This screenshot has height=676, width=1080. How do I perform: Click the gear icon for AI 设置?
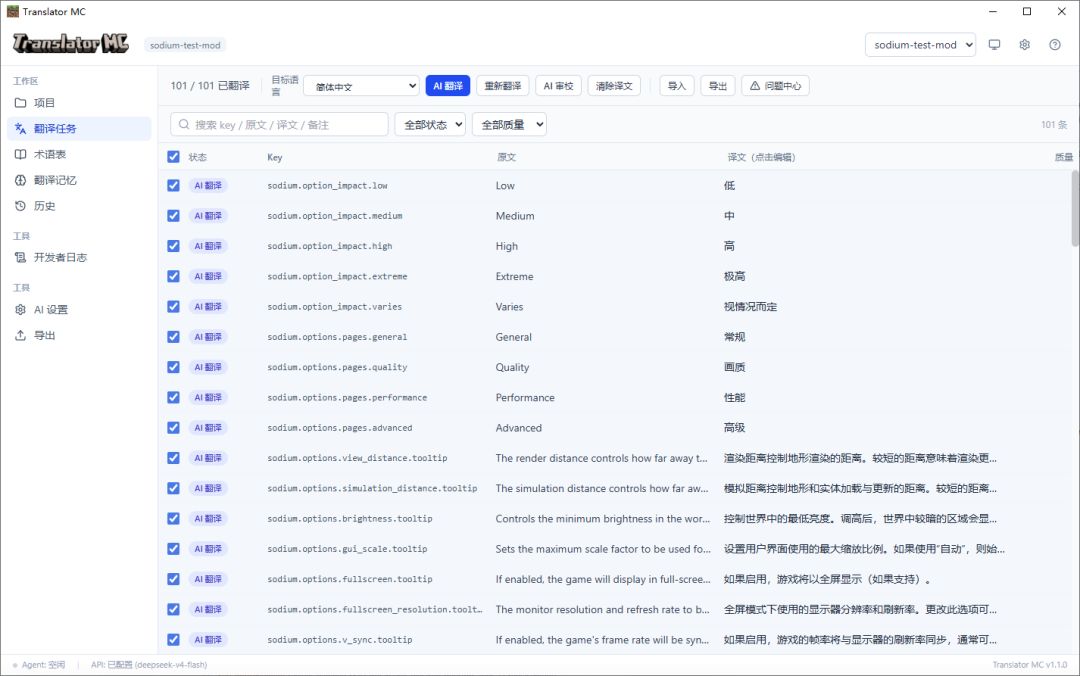tap(21, 310)
